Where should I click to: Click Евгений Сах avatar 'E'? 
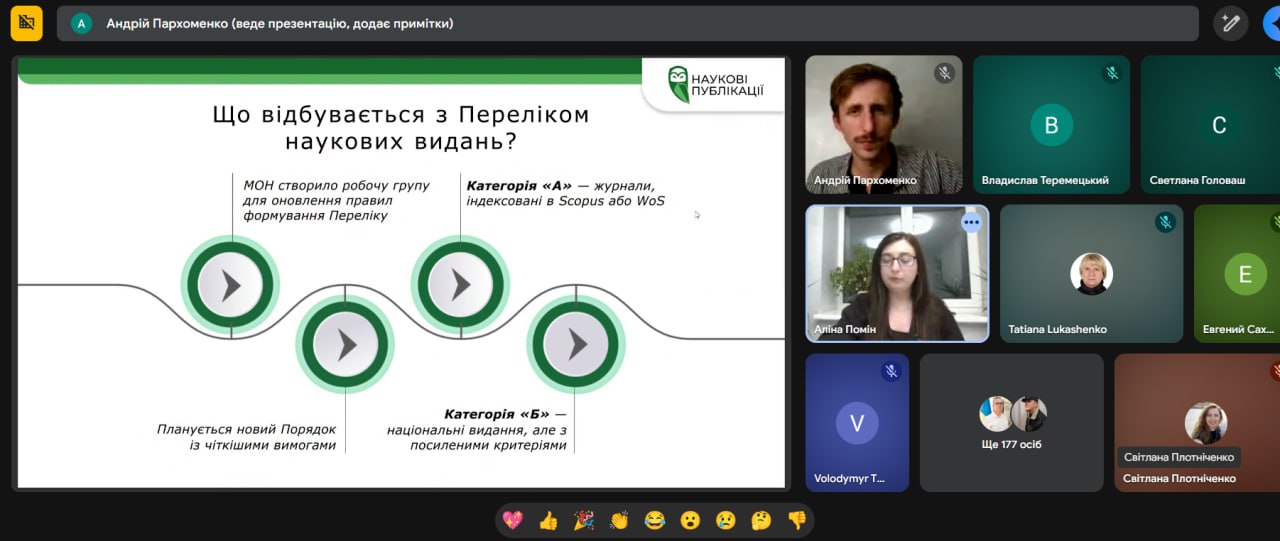coord(1245,274)
